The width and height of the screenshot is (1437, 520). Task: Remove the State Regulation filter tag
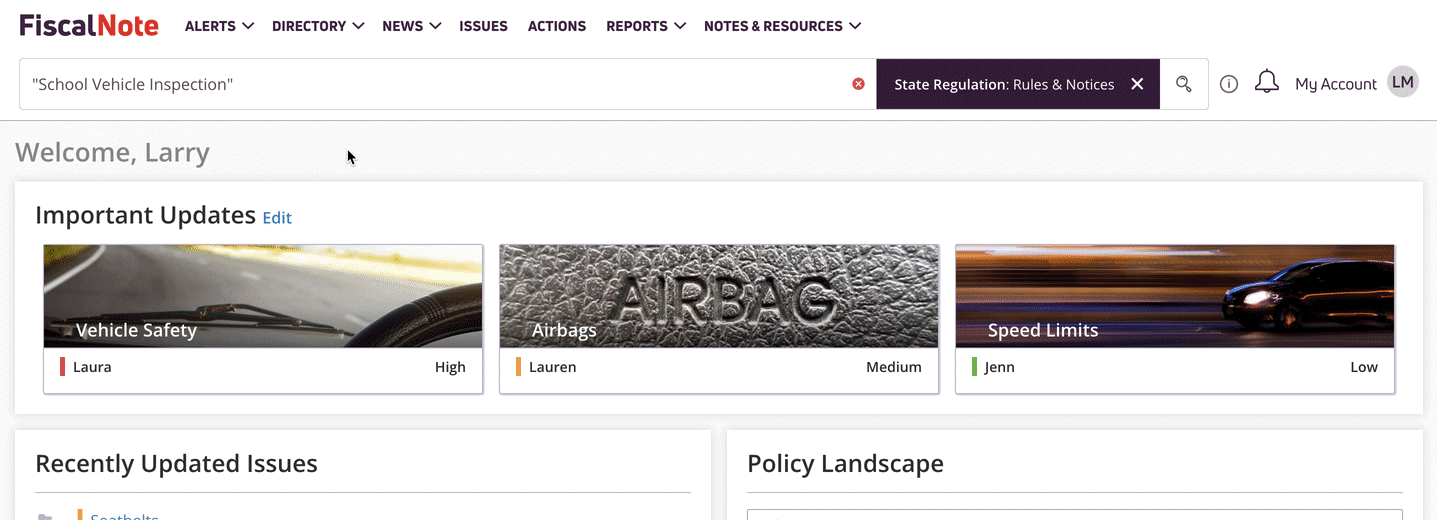pos(1137,84)
